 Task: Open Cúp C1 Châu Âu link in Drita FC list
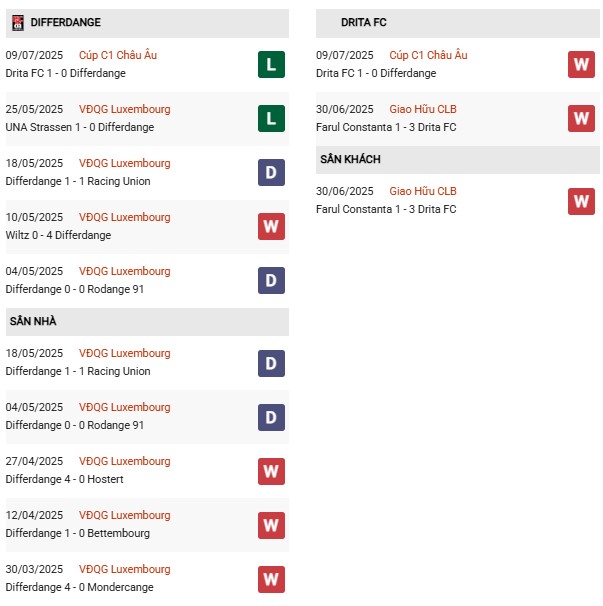428,55
